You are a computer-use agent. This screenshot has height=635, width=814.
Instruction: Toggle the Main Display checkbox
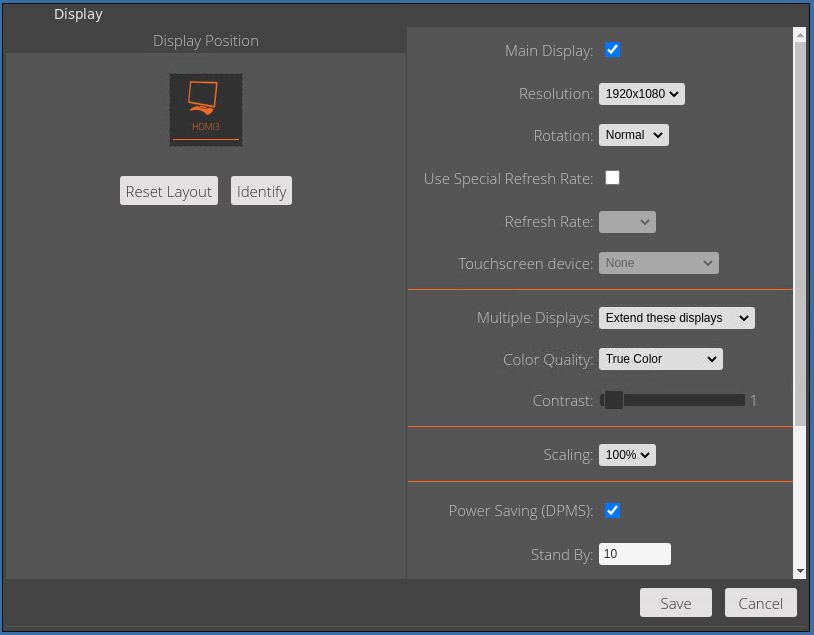(612, 50)
